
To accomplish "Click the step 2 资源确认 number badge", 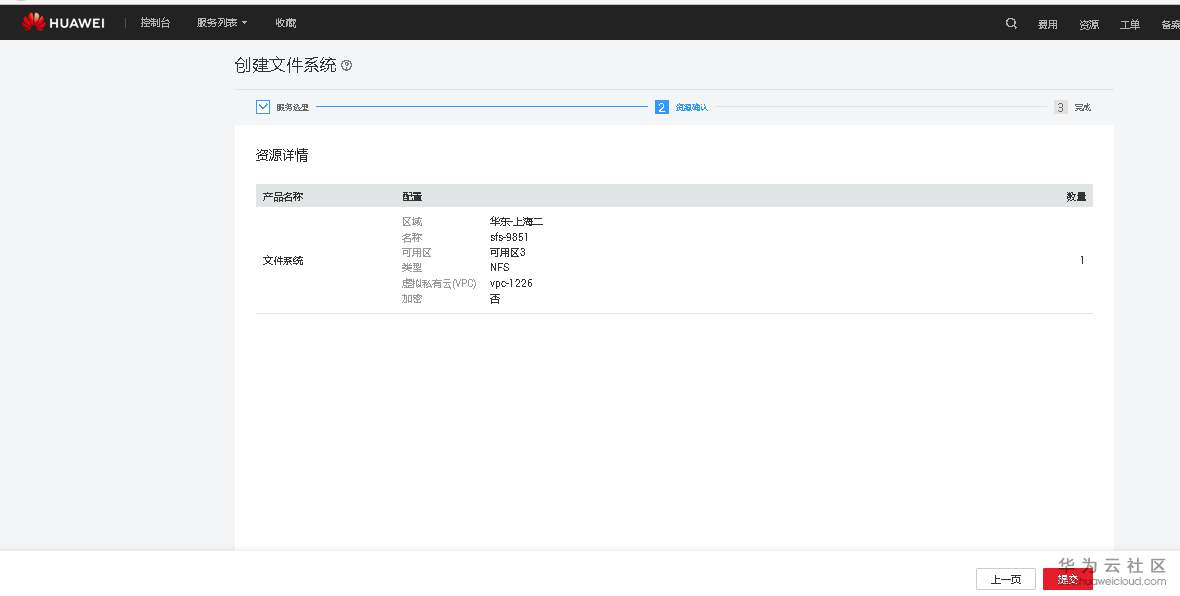I will click(661, 107).
